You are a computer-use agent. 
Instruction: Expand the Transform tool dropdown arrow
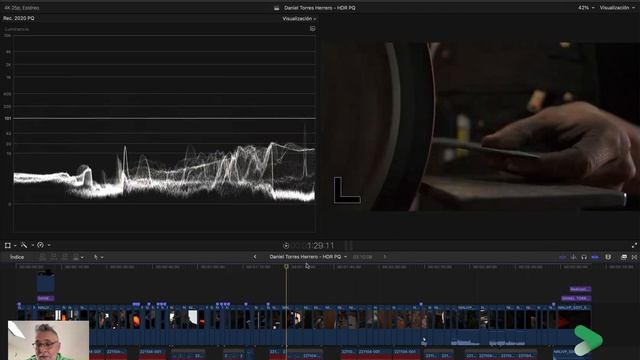tap(15, 245)
